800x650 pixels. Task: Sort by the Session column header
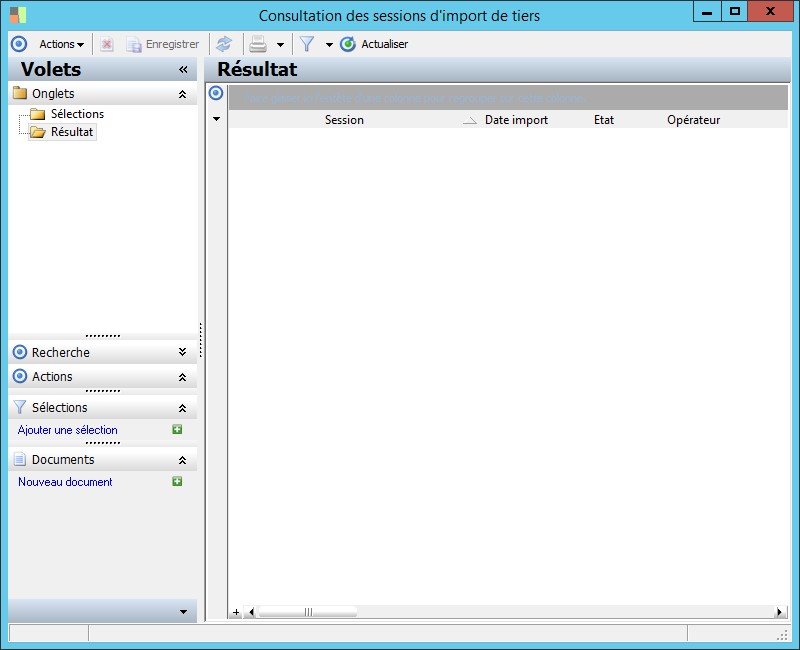[344, 120]
